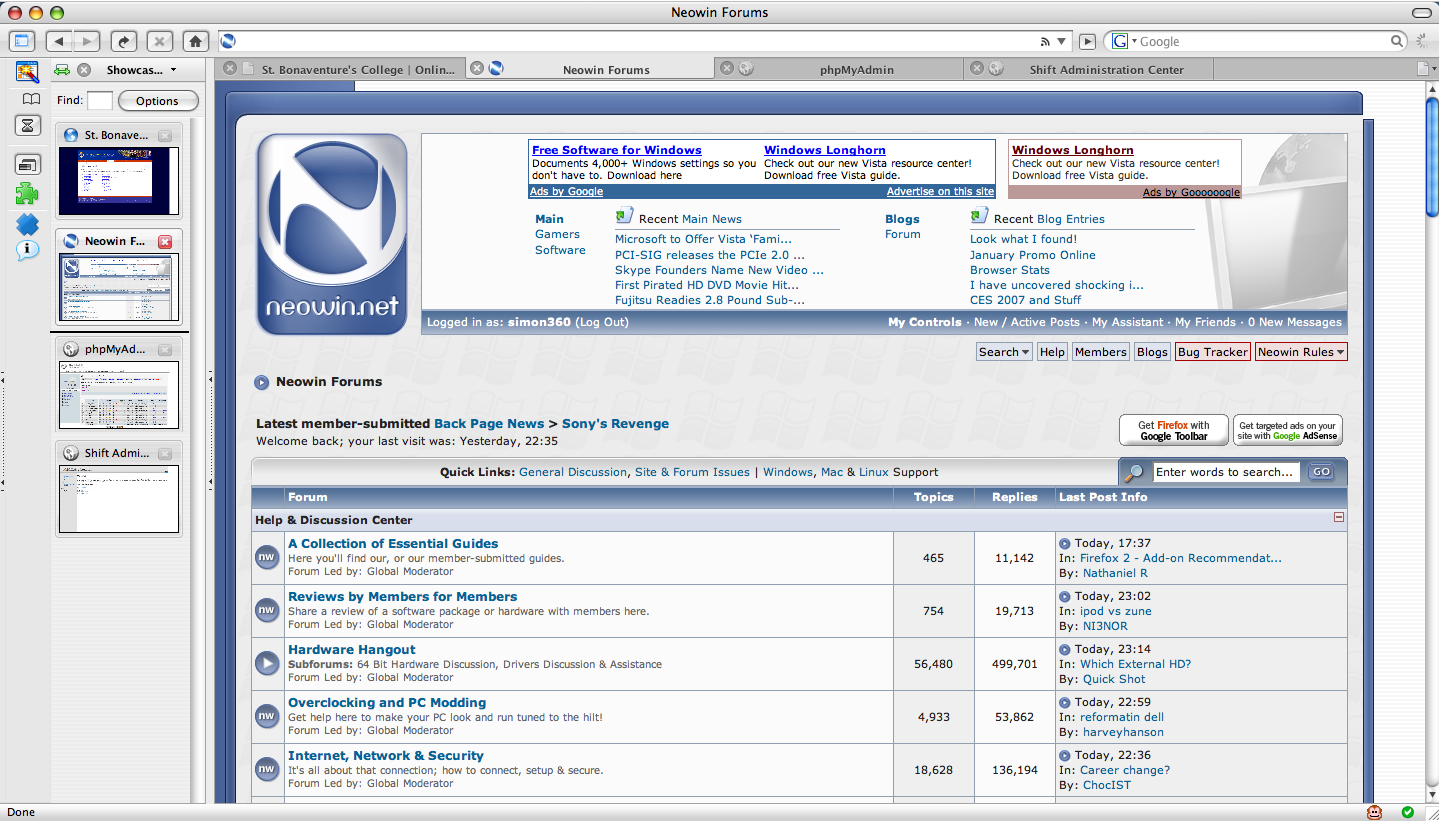Image resolution: width=1439 pixels, height=821 pixels.
Task: Open the Neowin Rules dropdown button
Action: coord(1301,352)
